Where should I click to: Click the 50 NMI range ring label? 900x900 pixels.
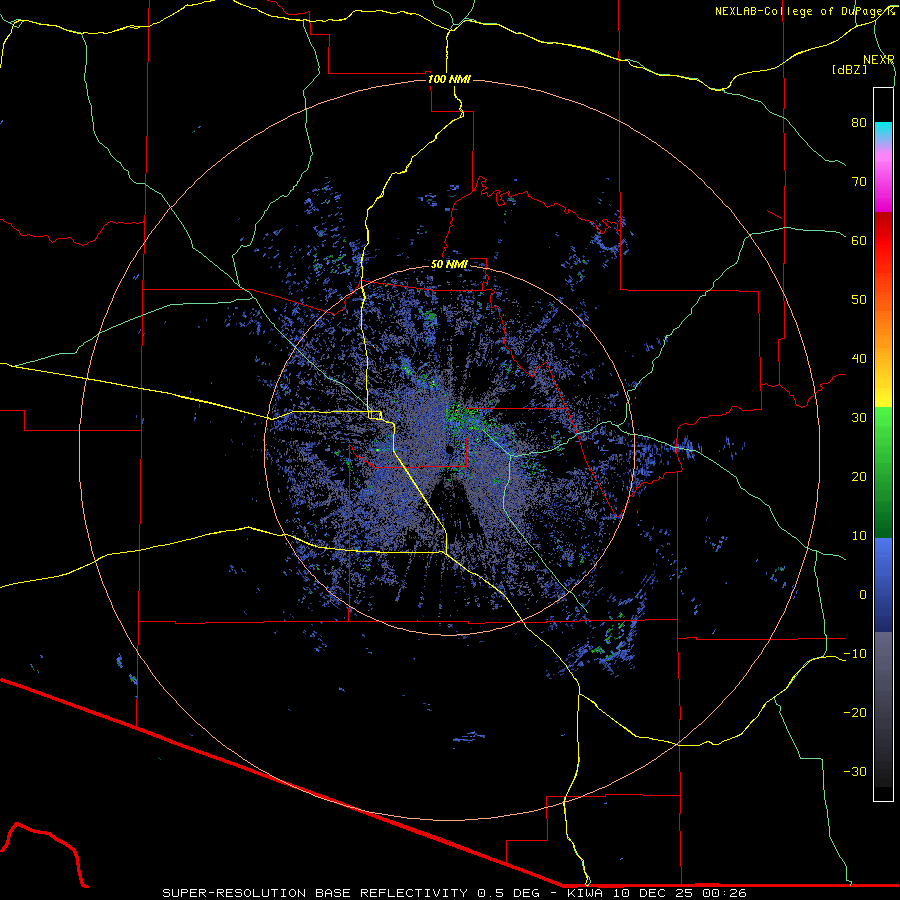(x=449, y=264)
